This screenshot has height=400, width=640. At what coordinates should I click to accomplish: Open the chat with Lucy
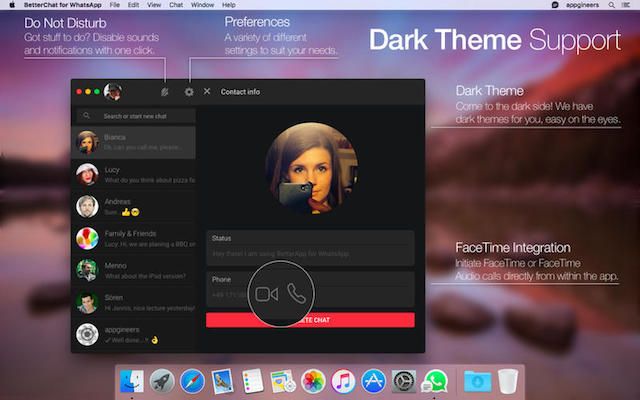click(x=133, y=174)
